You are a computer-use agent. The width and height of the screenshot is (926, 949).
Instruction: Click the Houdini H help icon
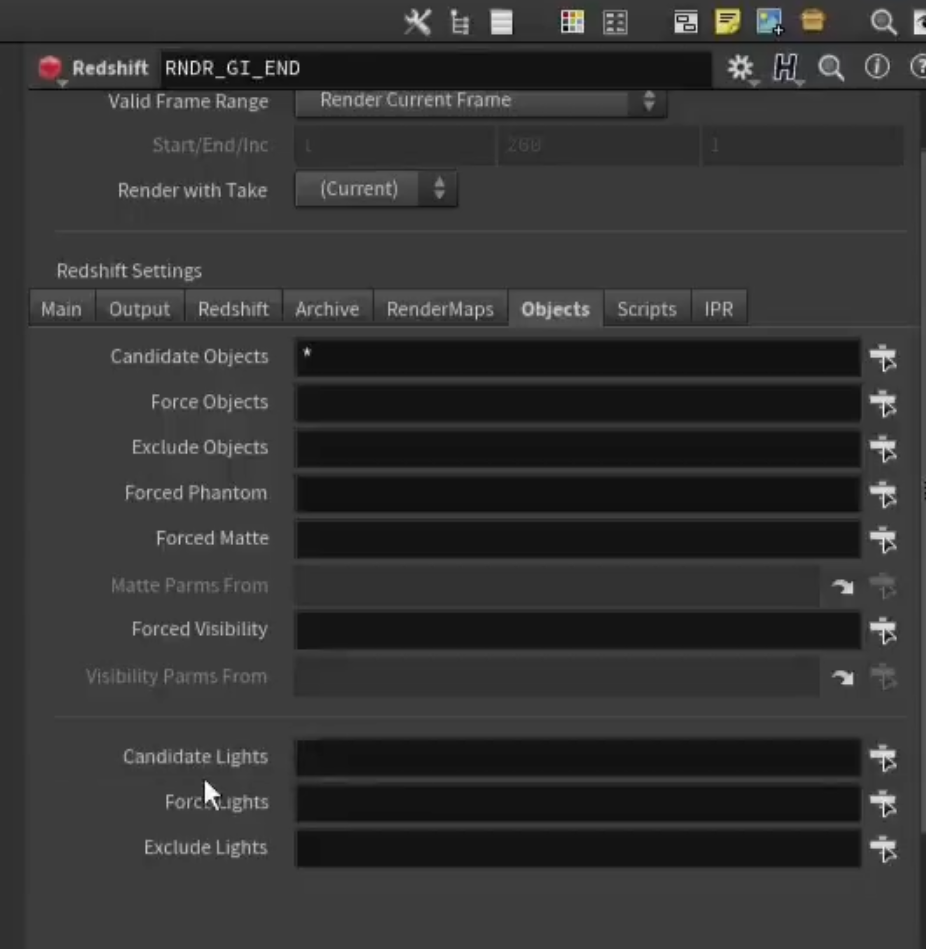786,68
